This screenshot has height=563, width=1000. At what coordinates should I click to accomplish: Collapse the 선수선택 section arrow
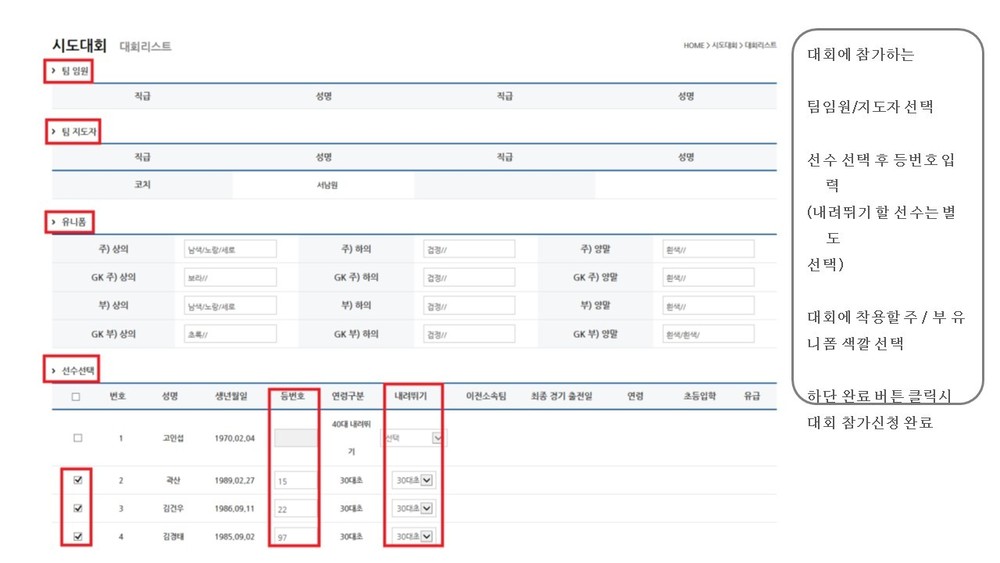[x=54, y=370]
